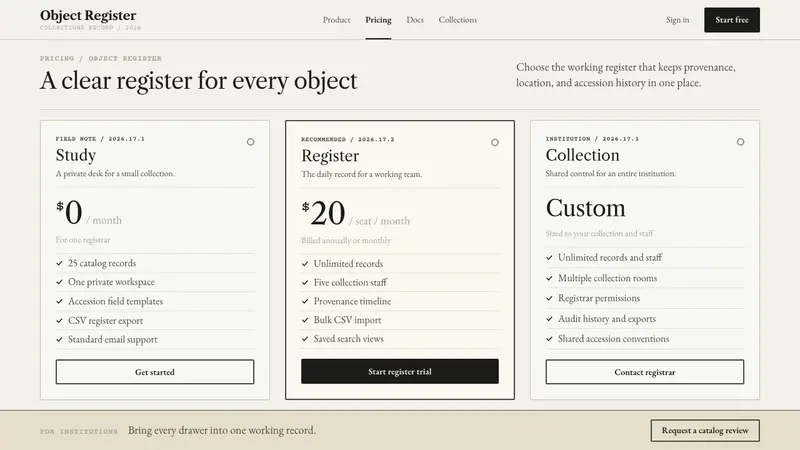Click Request a catalog review button
Image resolution: width=800 pixels, height=450 pixels.
[x=705, y=431]
